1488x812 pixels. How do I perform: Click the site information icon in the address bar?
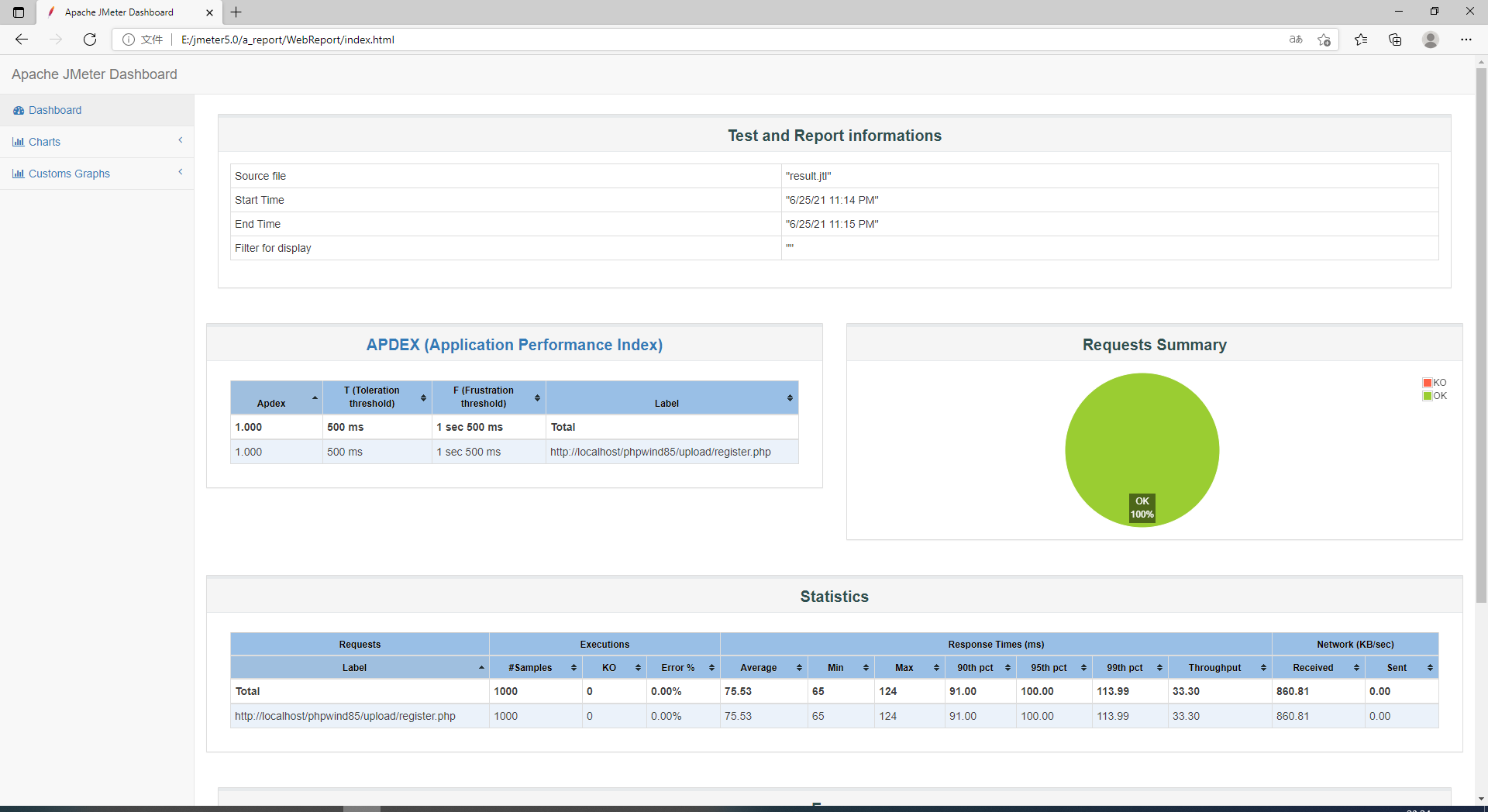(x=129, y=40)
